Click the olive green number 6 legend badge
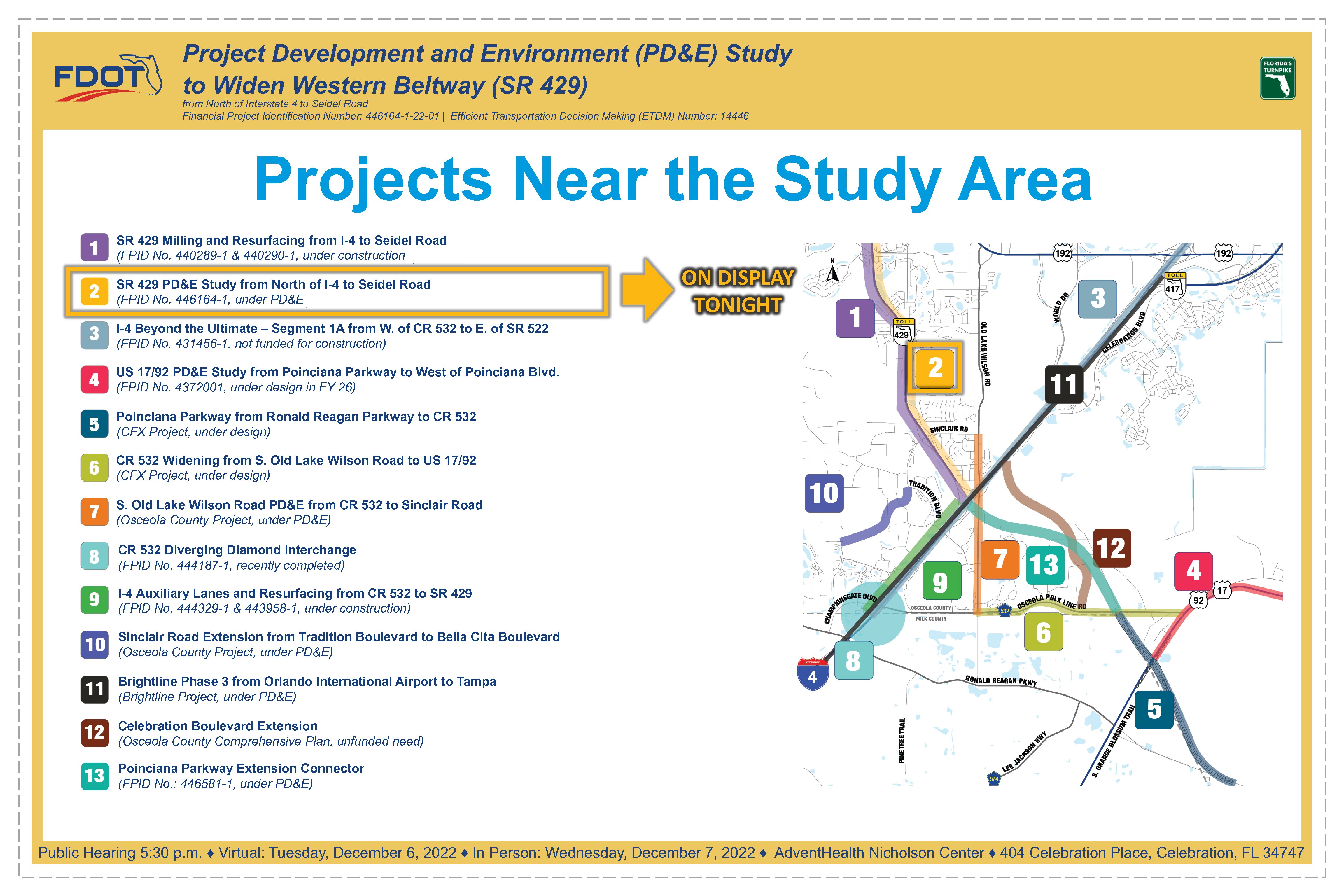This screenshot has width=1344, height=896. coord(94,468)
